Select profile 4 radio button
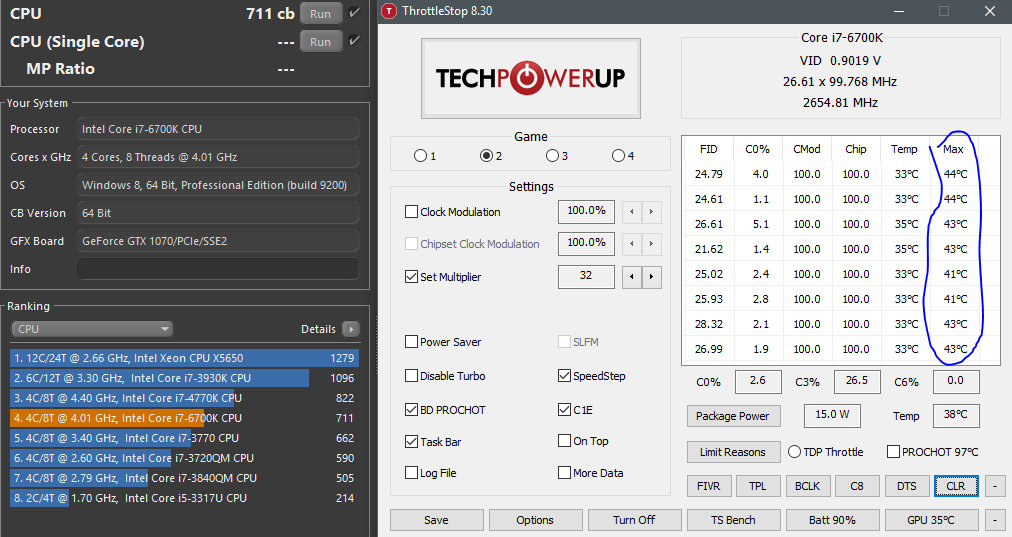The image size is (1012, 537). [618, 156]
